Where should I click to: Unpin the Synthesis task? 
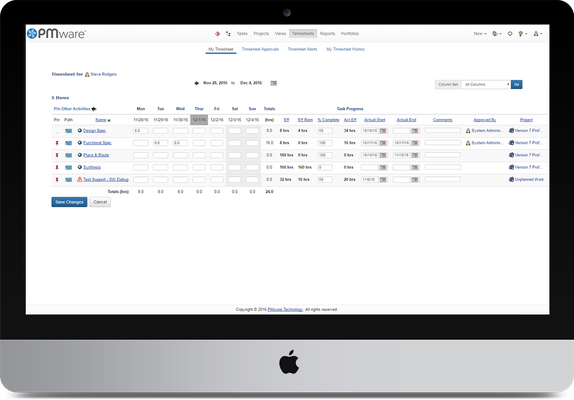[x=57, y=167]
